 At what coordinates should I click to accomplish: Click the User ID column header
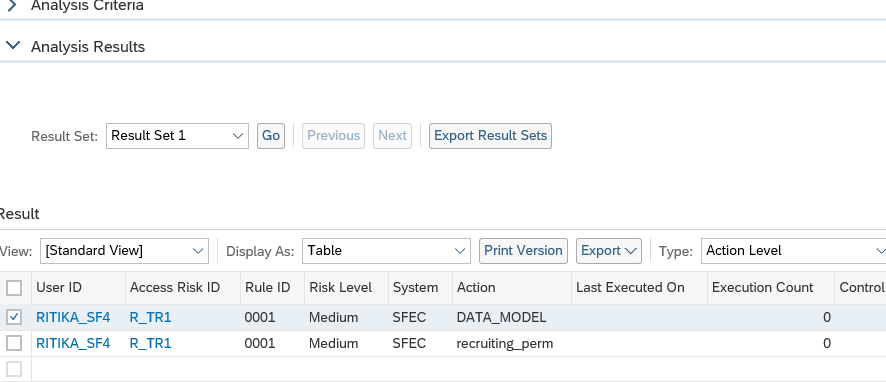coord(79,288)
